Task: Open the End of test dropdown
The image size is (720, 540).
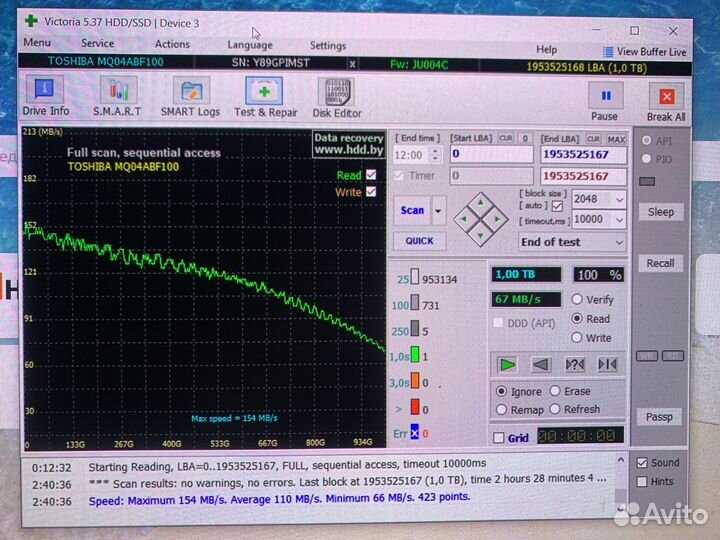Action: (x=619, y=242)
